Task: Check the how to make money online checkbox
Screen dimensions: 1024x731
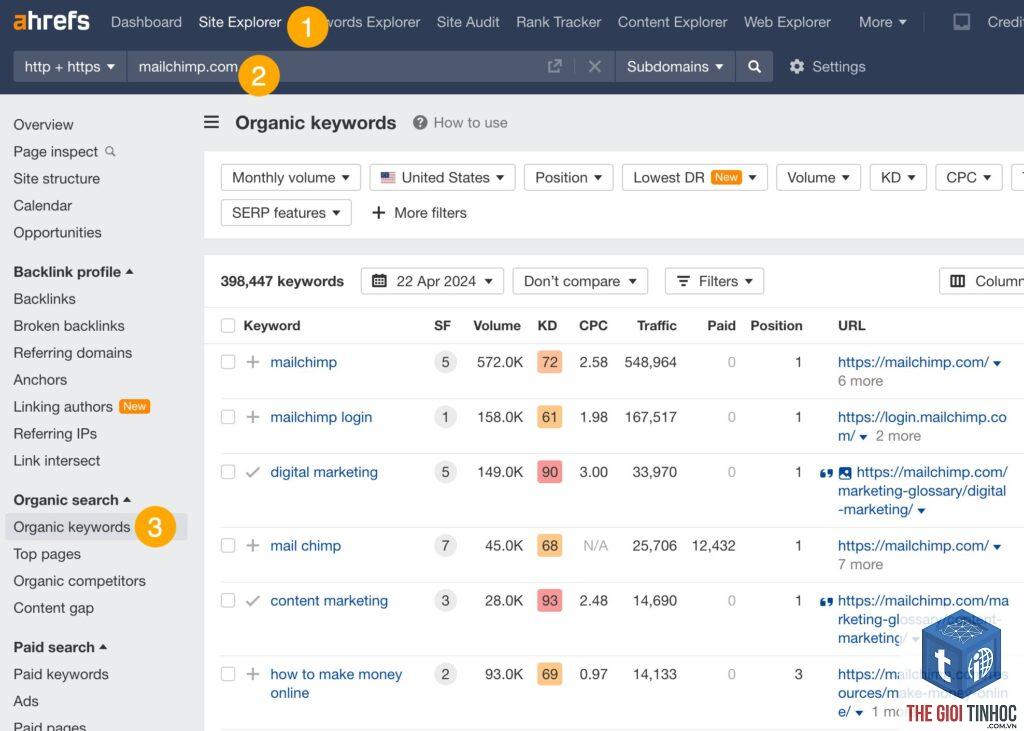Action: click(228, 674)
